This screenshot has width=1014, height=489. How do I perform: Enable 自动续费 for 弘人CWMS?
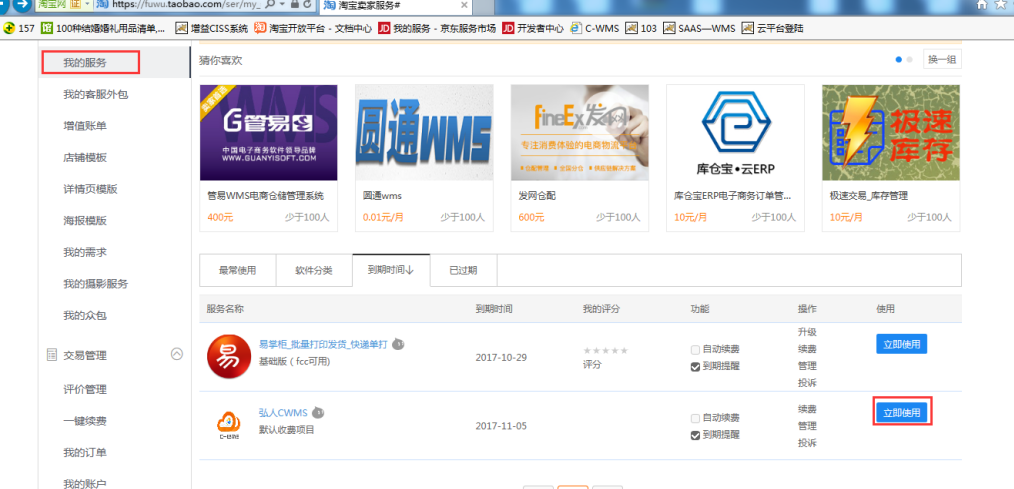695,418
